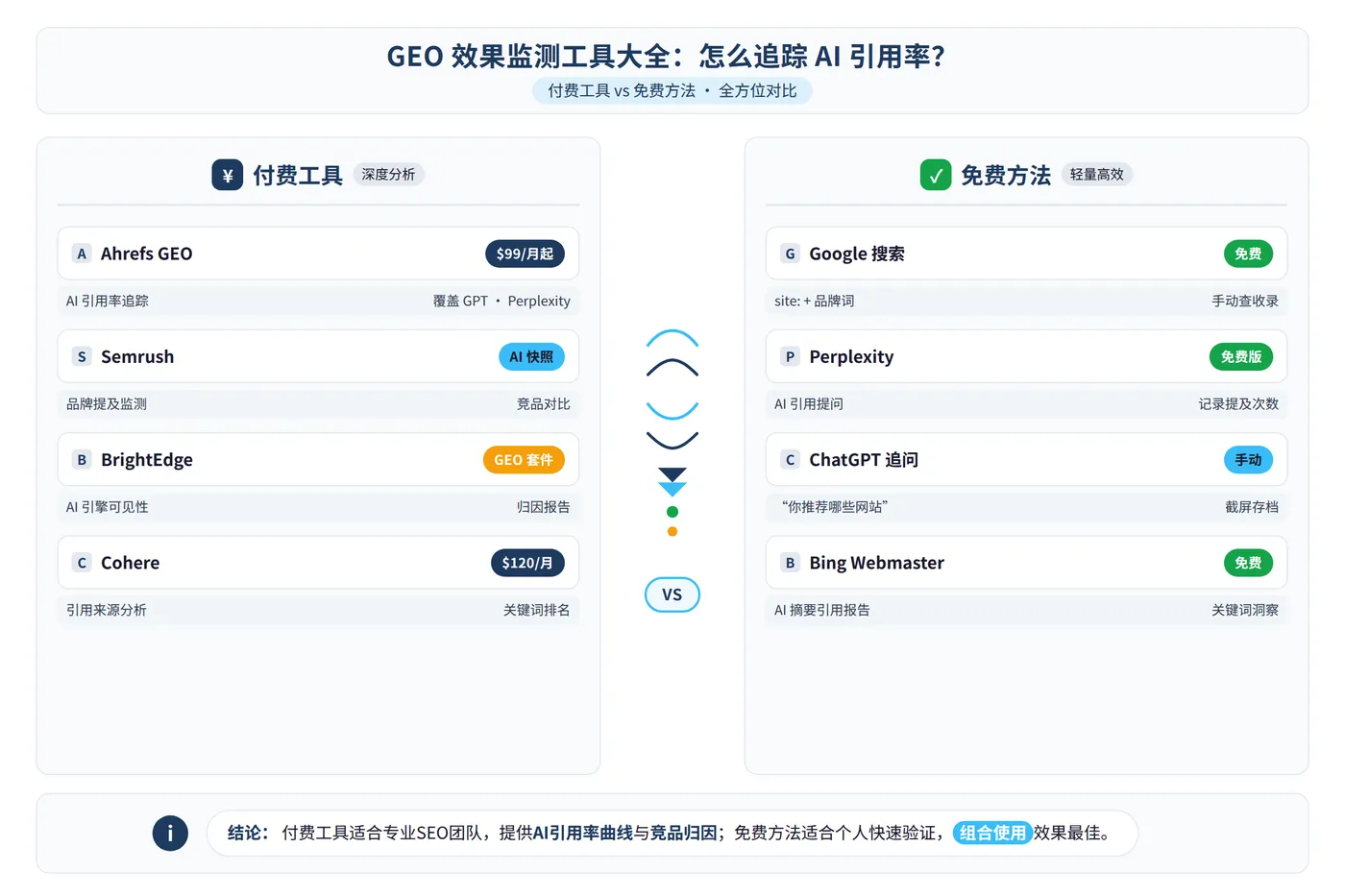Click the text 品牌提及监测
Image resolution: width=1345 pixels, height=896 pixels.
[107, 403]
